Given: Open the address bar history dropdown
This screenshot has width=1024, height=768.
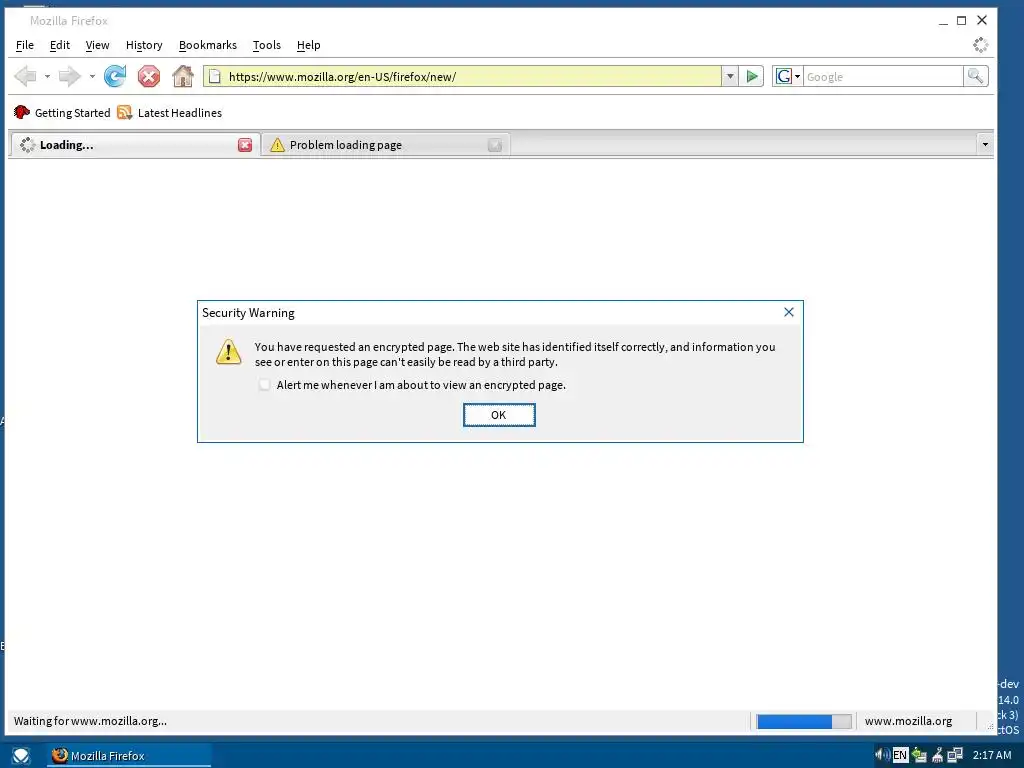Looking at the screenshot, I should (729, 76).
